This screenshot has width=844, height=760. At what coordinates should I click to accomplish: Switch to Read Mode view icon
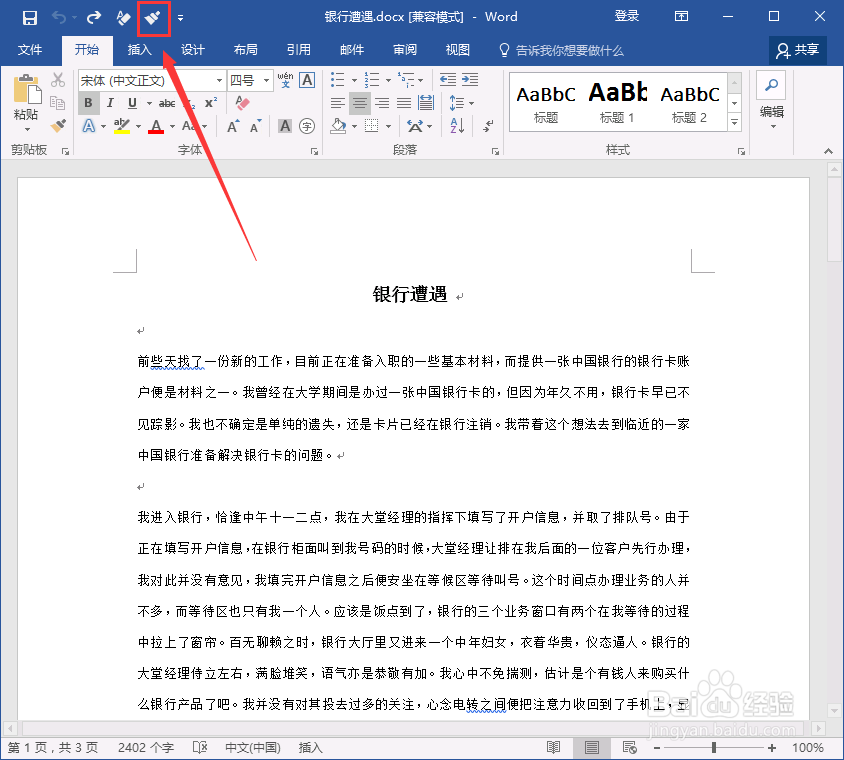[x=553, y=747]
